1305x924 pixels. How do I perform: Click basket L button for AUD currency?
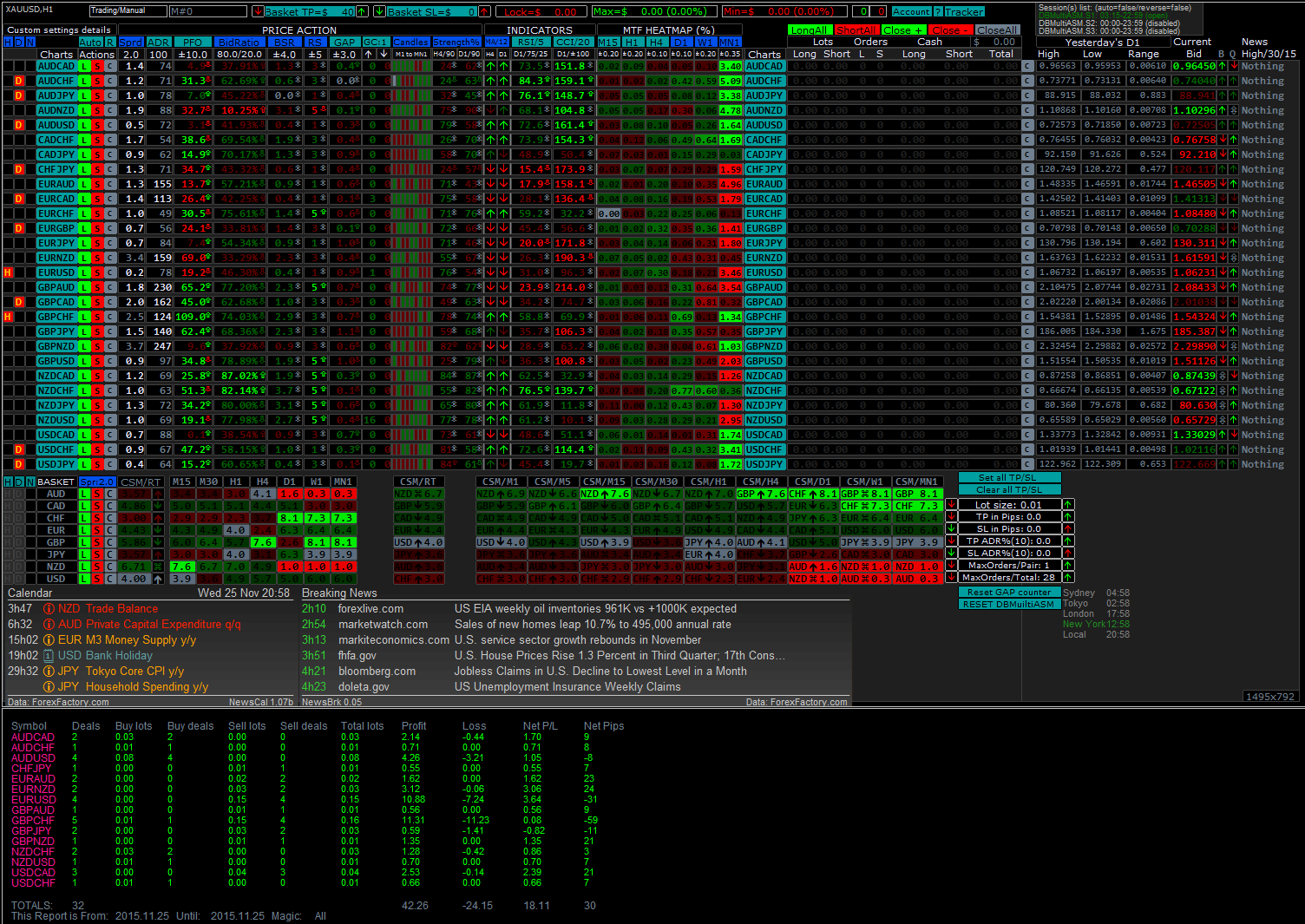point(84,494)
